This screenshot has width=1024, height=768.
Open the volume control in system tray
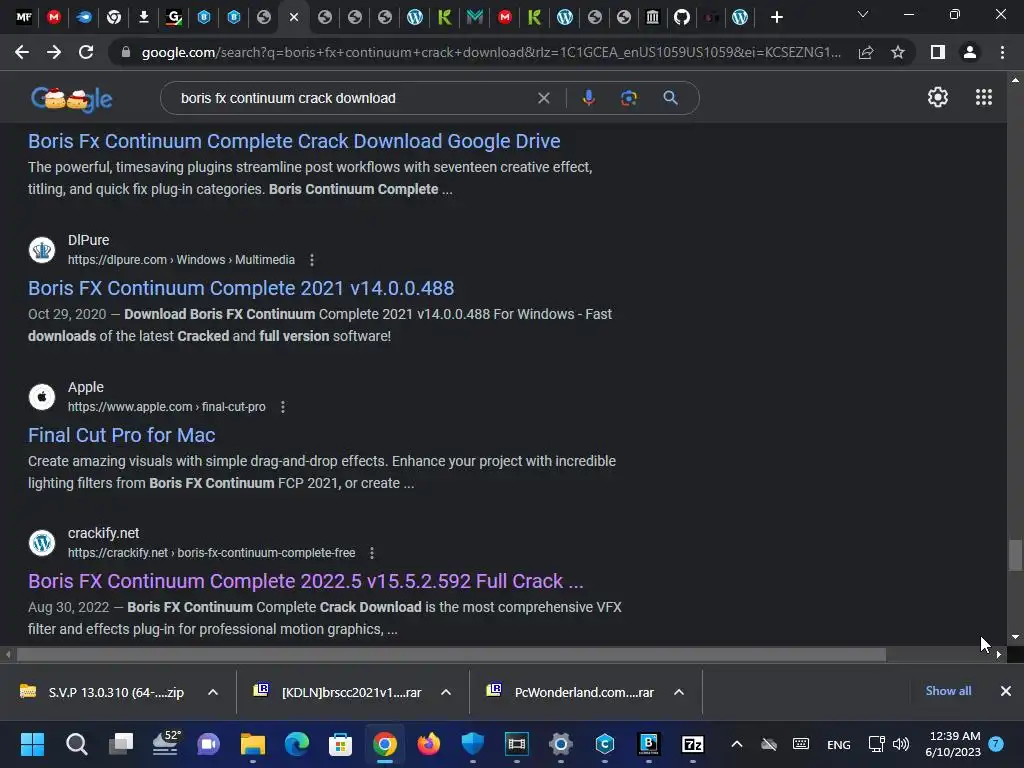901,744
